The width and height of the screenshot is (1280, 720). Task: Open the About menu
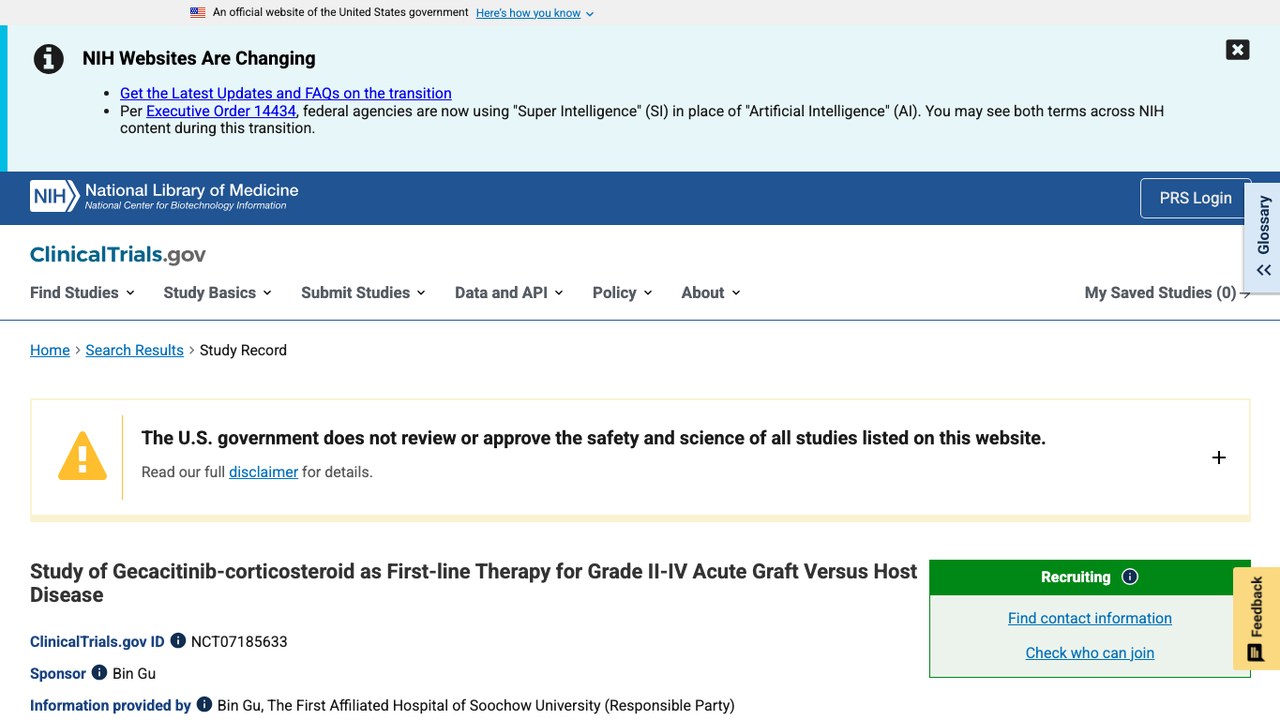(x=711, y=293)
